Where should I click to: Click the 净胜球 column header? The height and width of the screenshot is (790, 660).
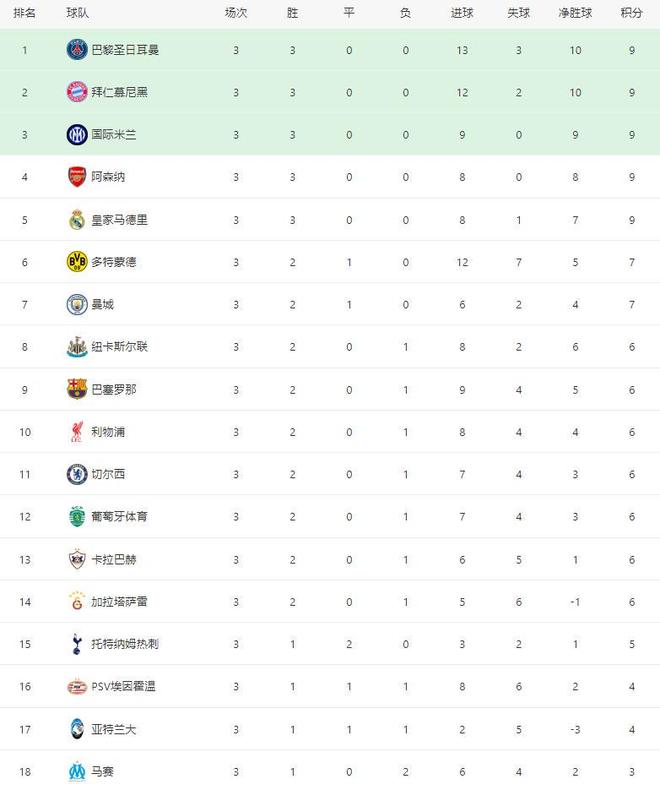[x=576, y=13]
